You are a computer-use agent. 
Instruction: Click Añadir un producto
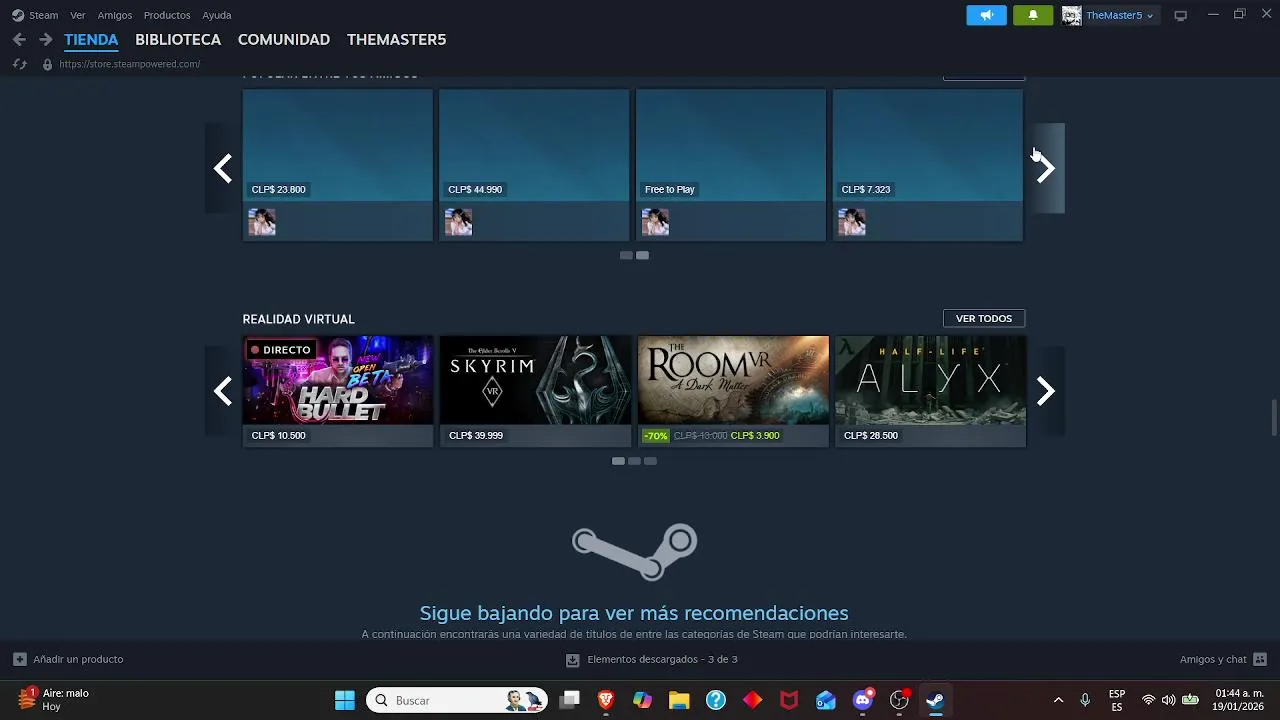[68, 659]
